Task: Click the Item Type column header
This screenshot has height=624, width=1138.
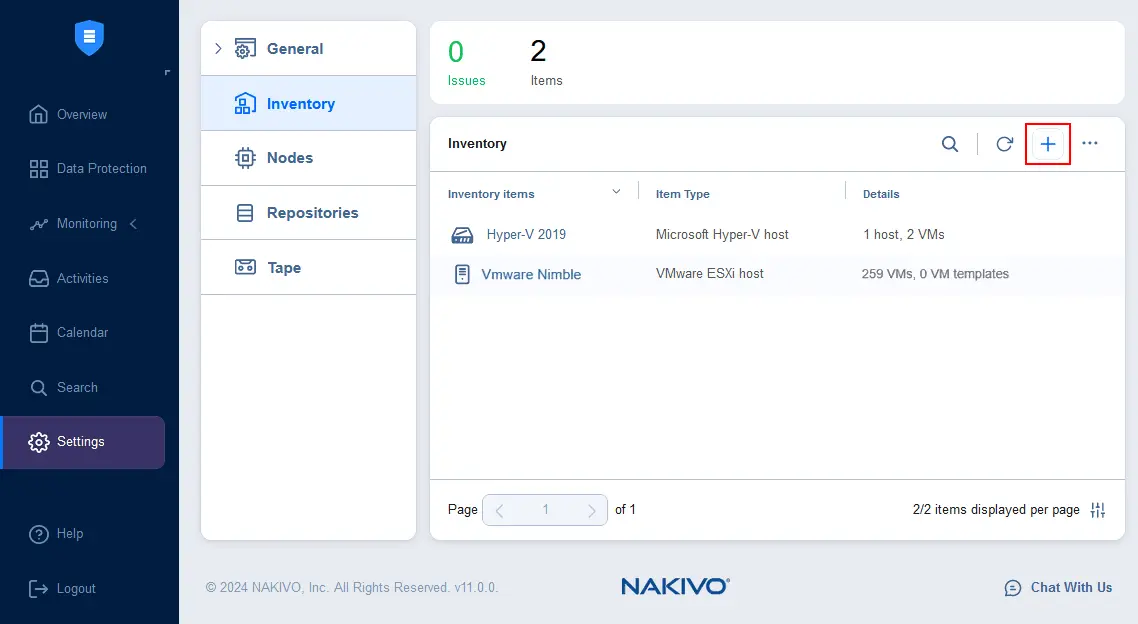Action: pyautogui.click(x=683, y=194)
